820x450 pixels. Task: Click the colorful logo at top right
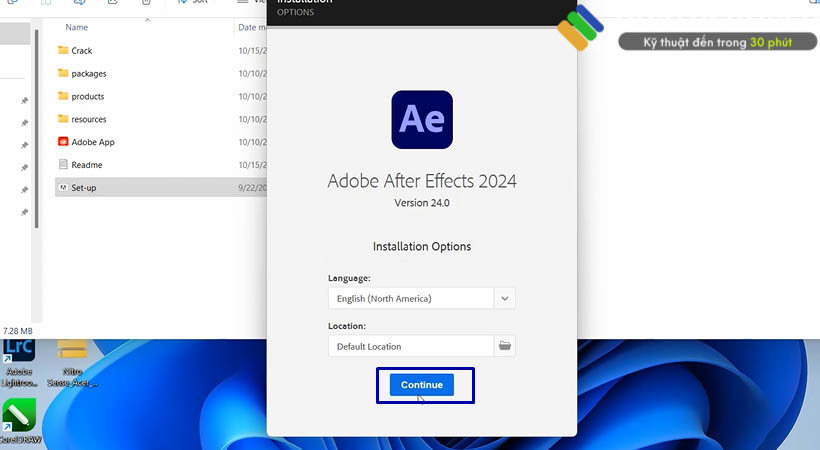581,28
